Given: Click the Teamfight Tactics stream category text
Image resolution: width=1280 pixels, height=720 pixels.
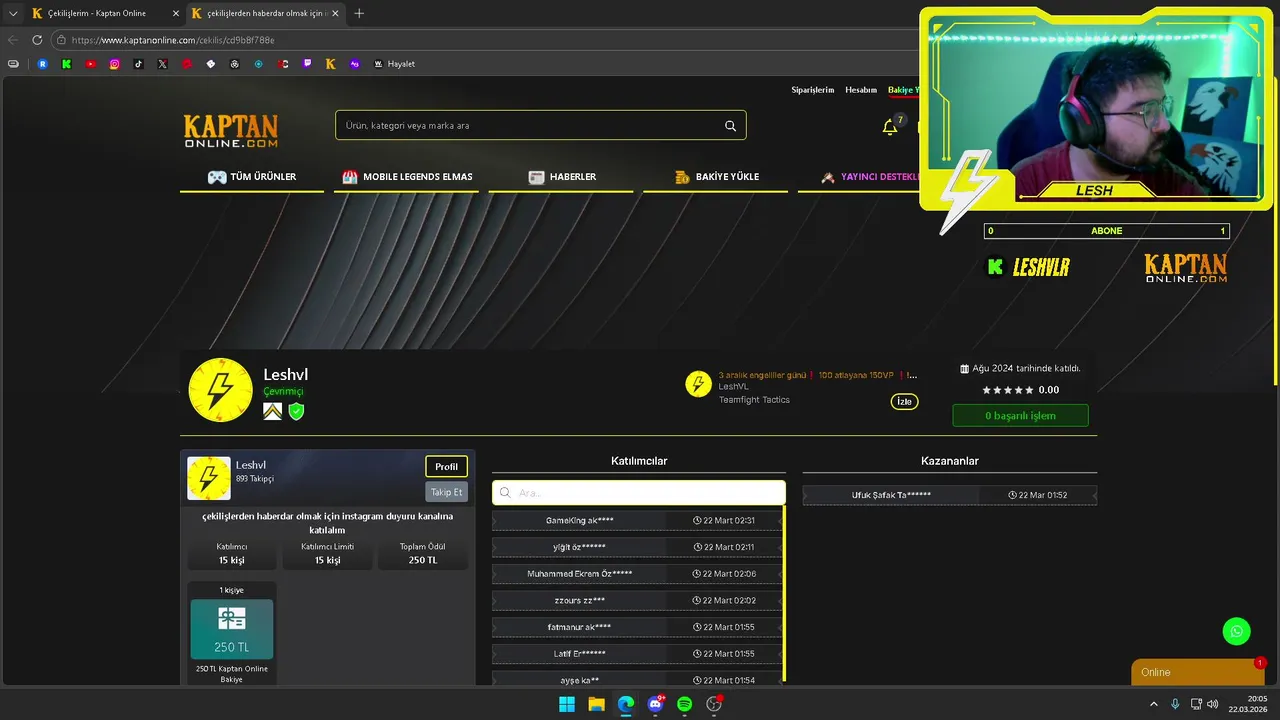Looking at the screenshot, I should coord(754,400).
